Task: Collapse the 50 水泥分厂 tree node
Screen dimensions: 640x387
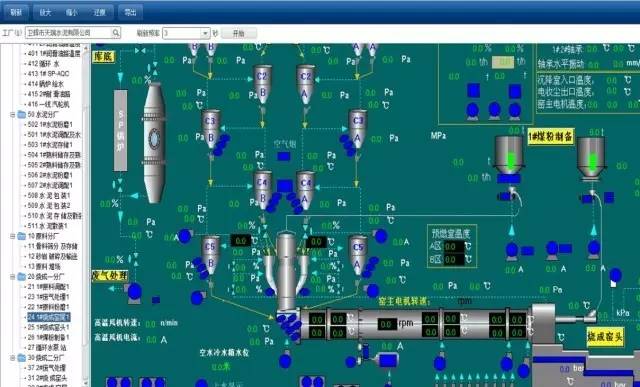Action: pyautogui.click(x=13, y=115)
